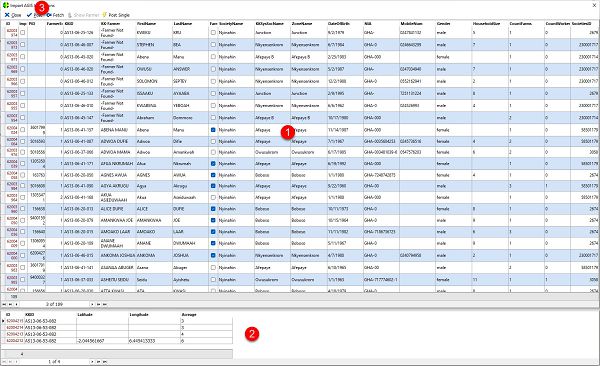This screenshot has width=600, height=366.
Task: Uncheck the Farm checkbox for ABENA MANU row
Action: click(x=213, y=130)
